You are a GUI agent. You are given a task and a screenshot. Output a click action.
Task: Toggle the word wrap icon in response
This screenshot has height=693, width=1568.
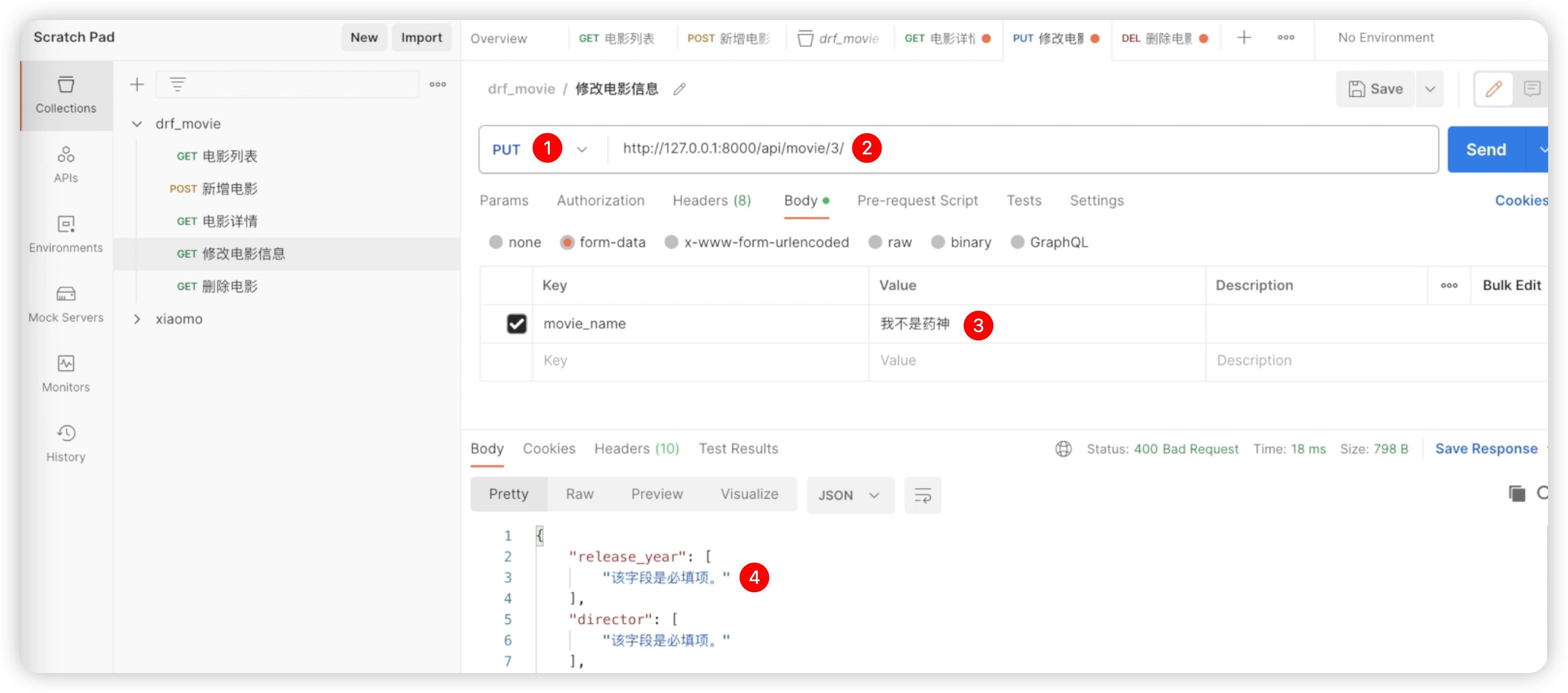[922, 495]
